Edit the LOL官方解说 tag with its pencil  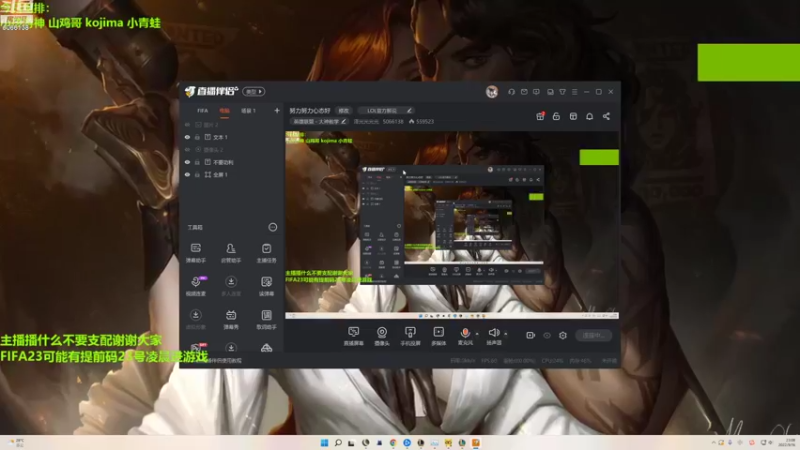click(409, 111)
